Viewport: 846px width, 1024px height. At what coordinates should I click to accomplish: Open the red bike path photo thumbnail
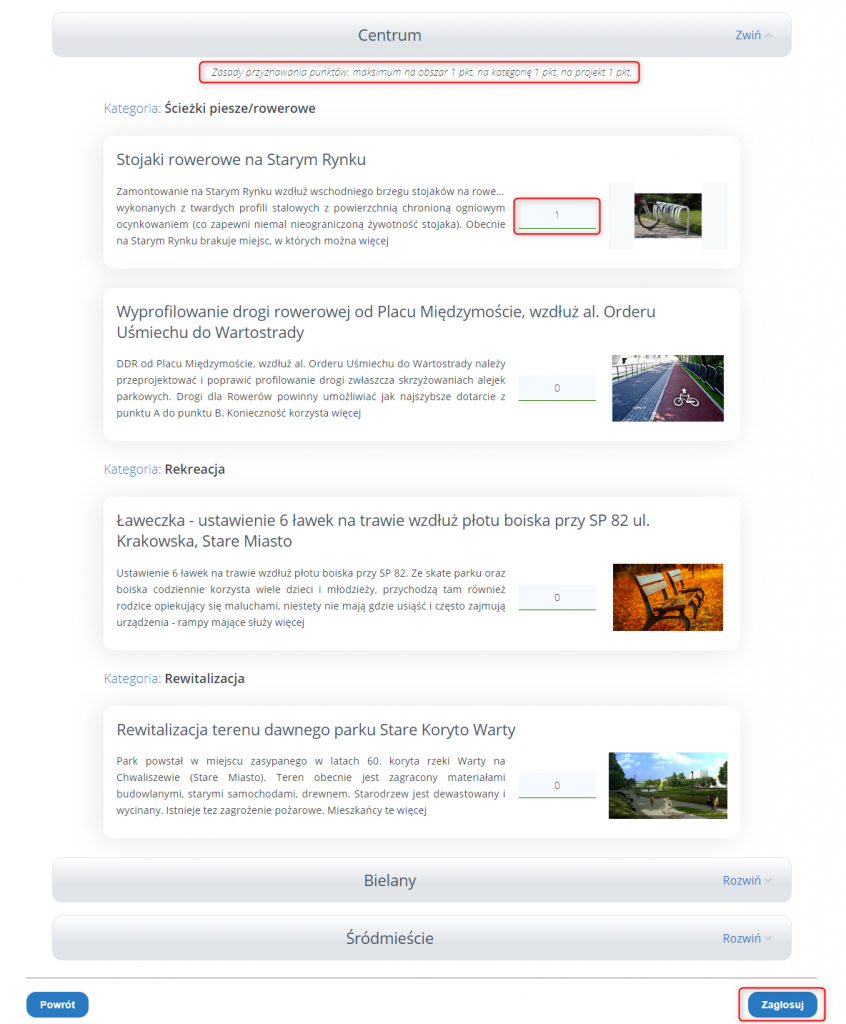[x=668, y=388]
